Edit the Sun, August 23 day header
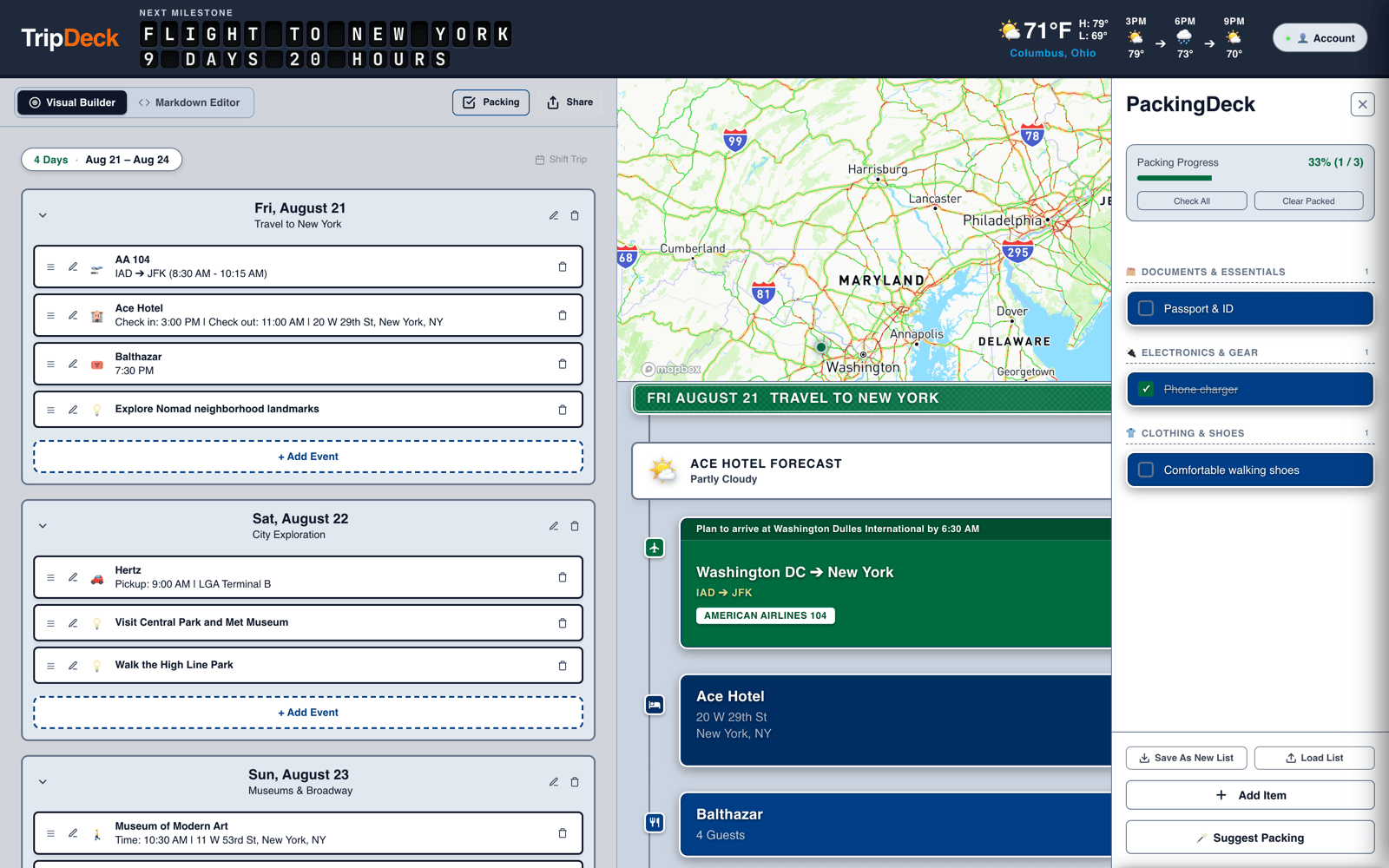This screenshot has width=1389, height=868. pos(554,782)
